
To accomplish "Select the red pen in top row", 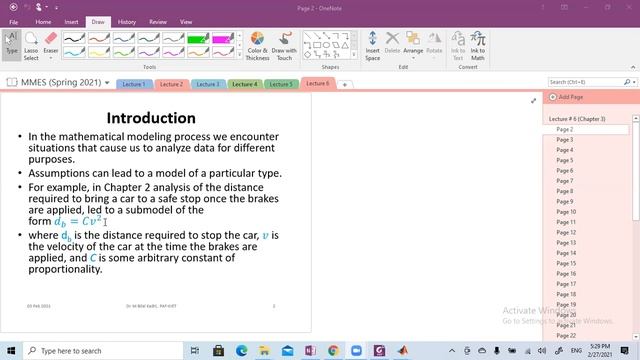I will click(x=99, y=38).
